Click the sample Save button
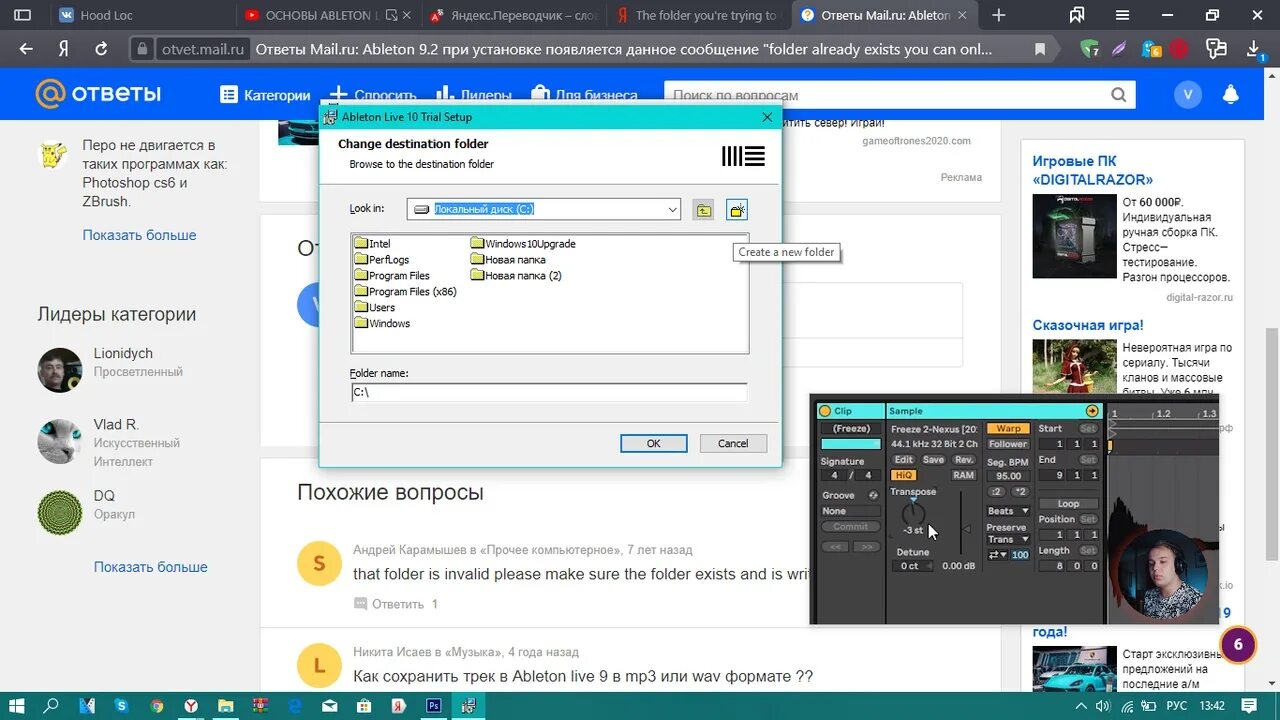1280x720 pixels. 933,460
